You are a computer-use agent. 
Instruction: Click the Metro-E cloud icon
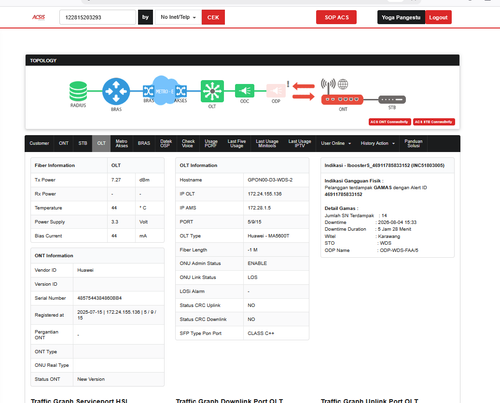point(165,90)
